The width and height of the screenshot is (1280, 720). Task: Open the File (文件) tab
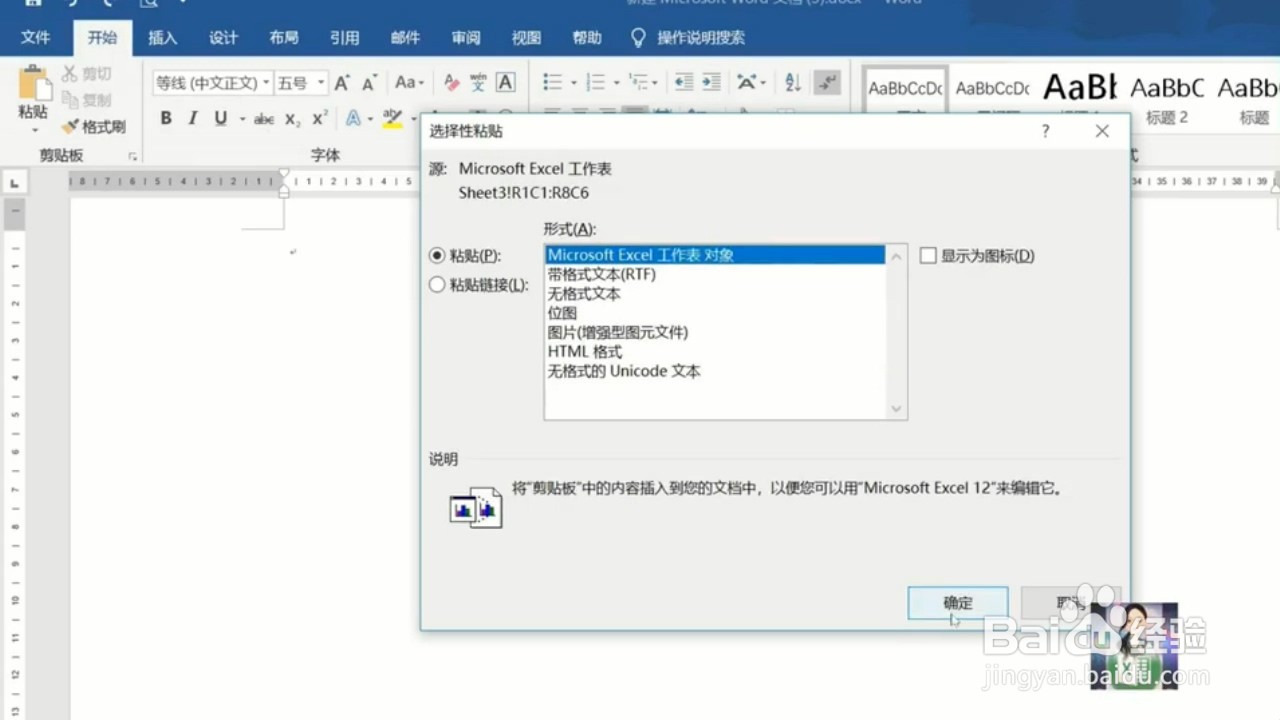point(36,37)
